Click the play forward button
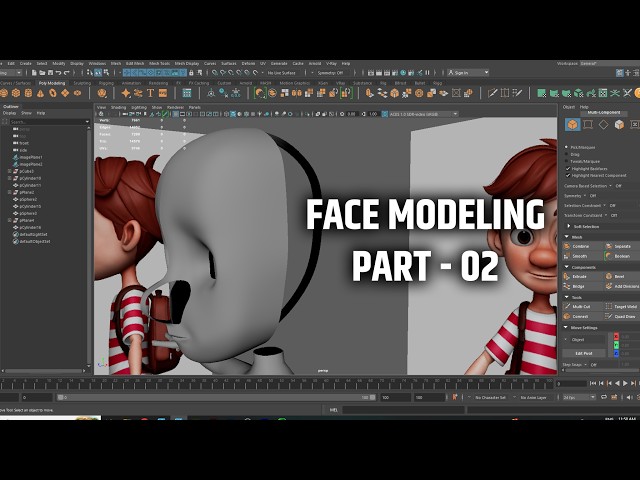The image size is (640, 480). (625, 383)
